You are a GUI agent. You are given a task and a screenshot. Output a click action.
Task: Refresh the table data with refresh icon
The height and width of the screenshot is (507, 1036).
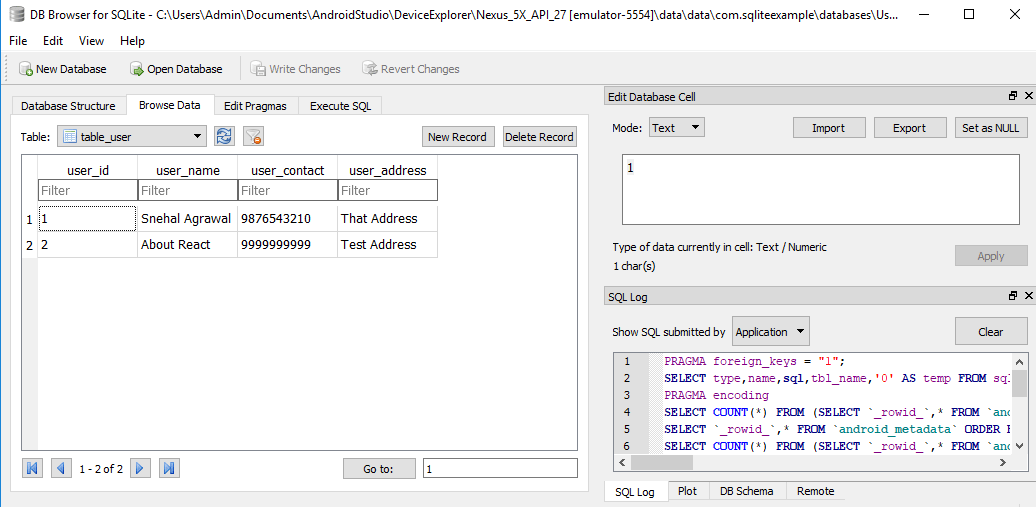point(225,137)
